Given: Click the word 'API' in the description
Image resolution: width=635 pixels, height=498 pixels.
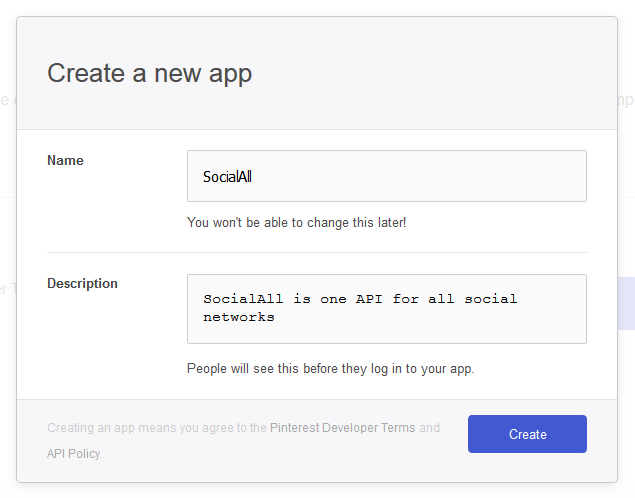Looking at the screenshot, I should (x=369, y=299).
